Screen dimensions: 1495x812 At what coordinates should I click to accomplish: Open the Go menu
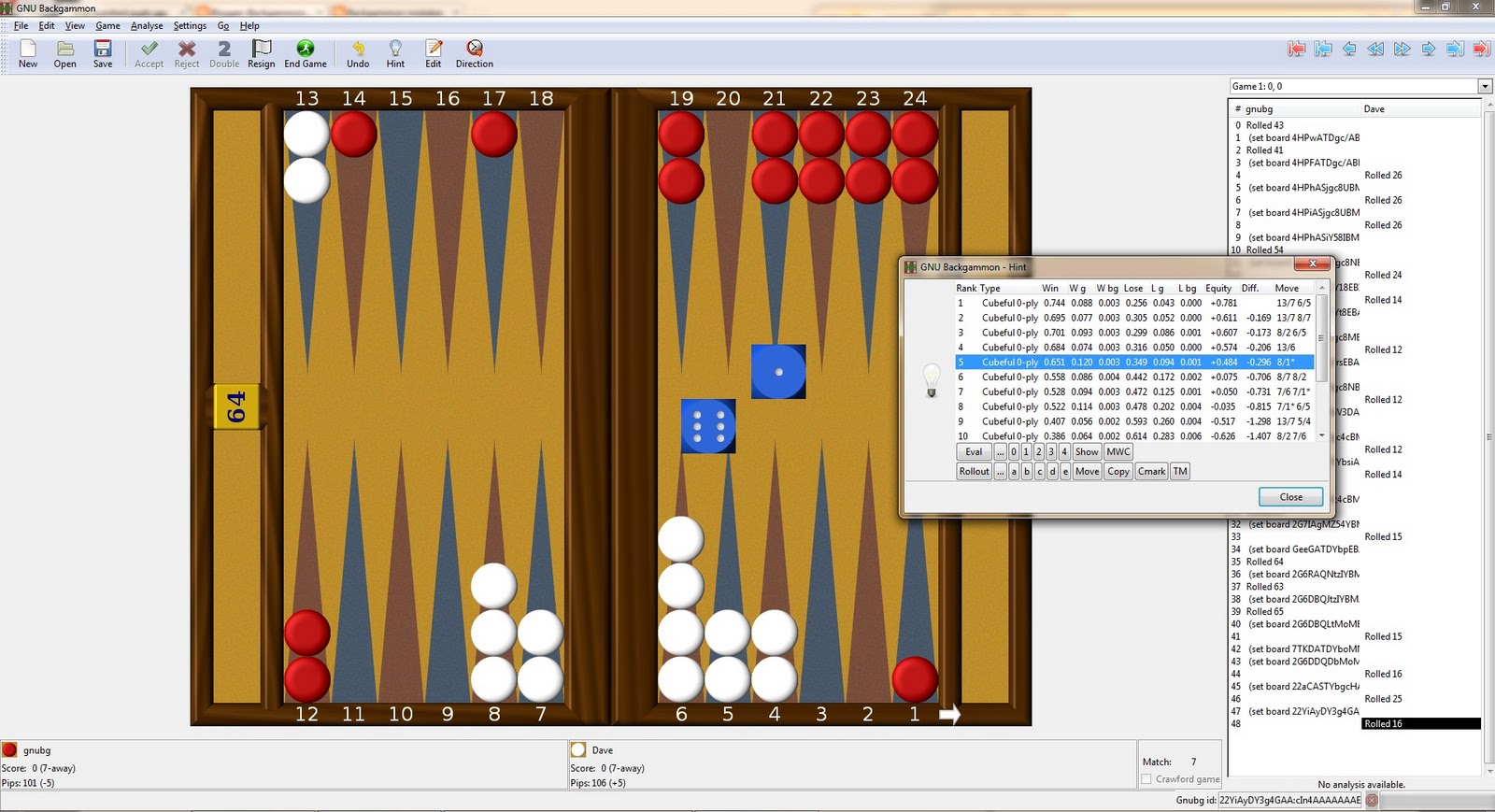[x=223, y=26]
